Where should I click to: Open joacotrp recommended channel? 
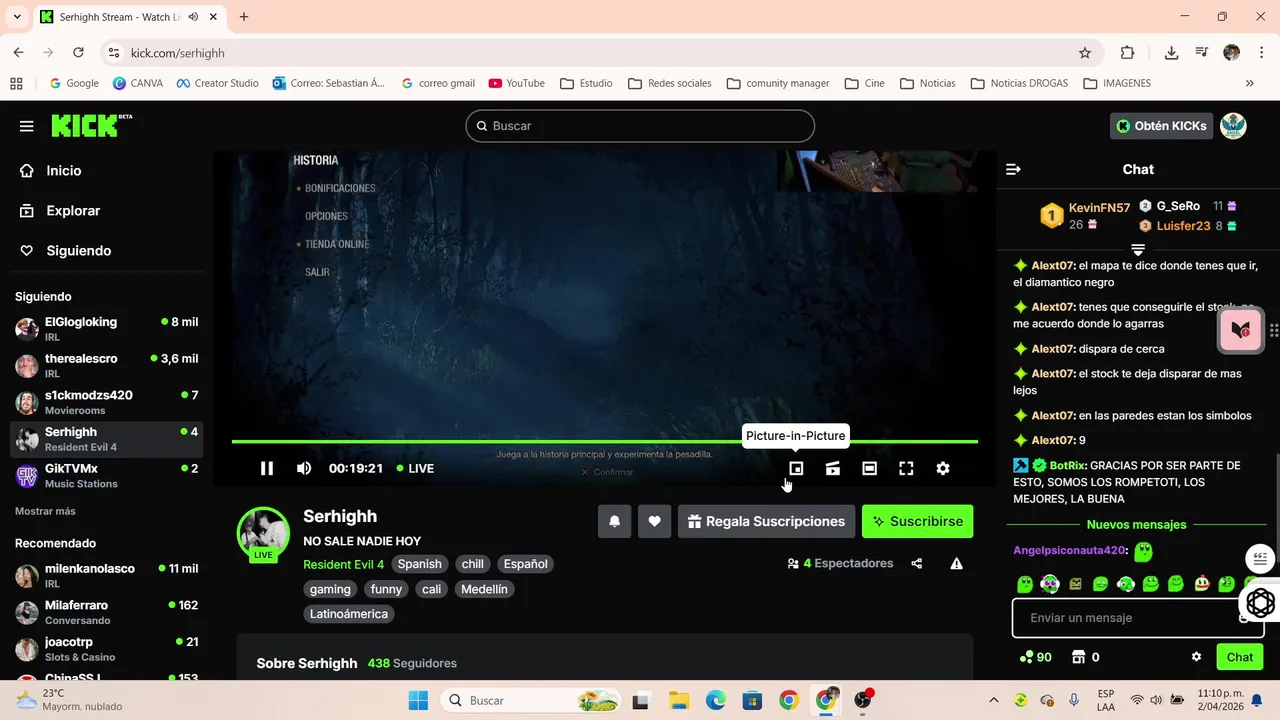point(106,648)
